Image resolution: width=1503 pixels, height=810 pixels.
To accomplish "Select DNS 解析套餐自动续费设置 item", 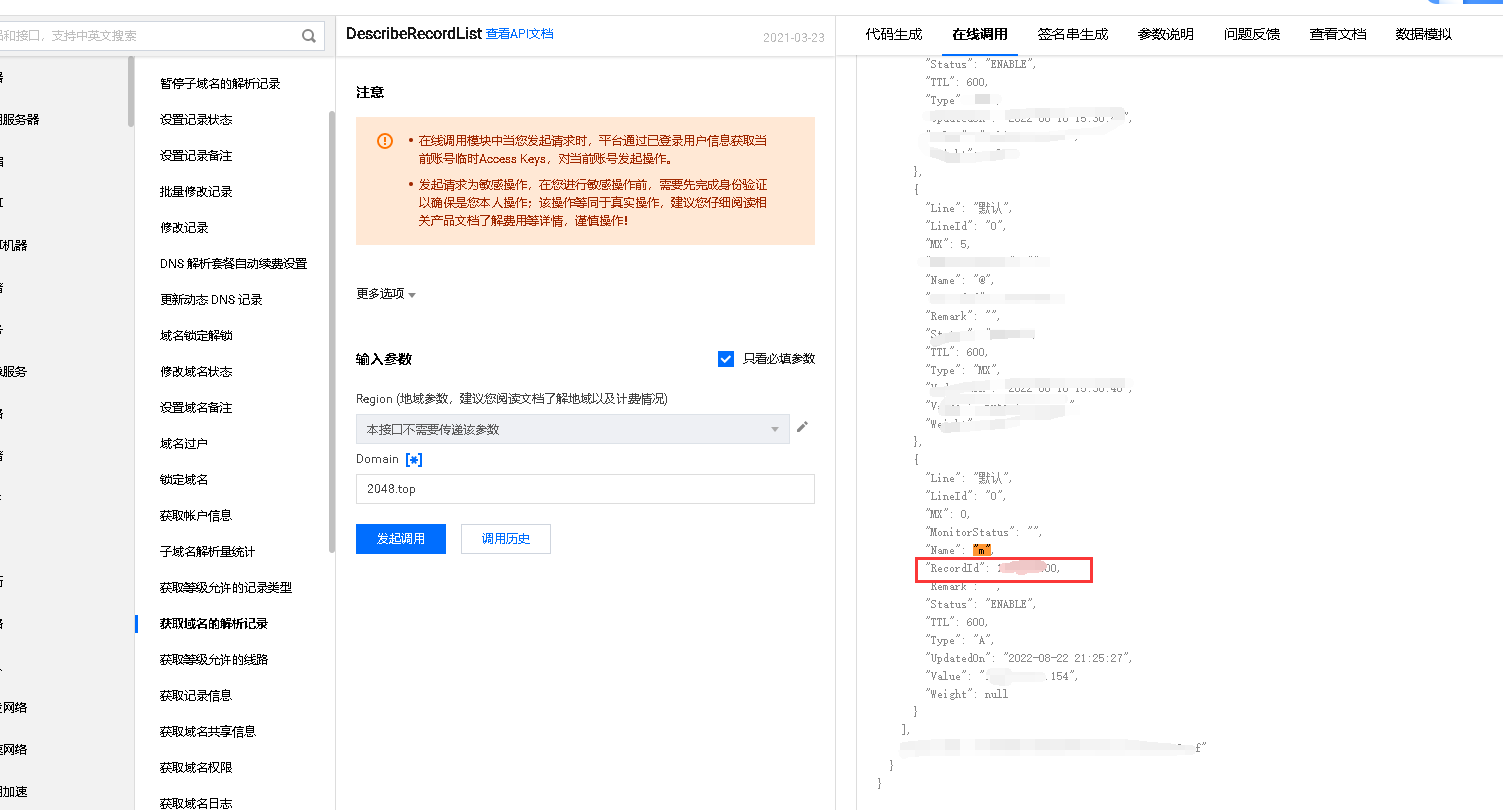I will pos(234,264).
